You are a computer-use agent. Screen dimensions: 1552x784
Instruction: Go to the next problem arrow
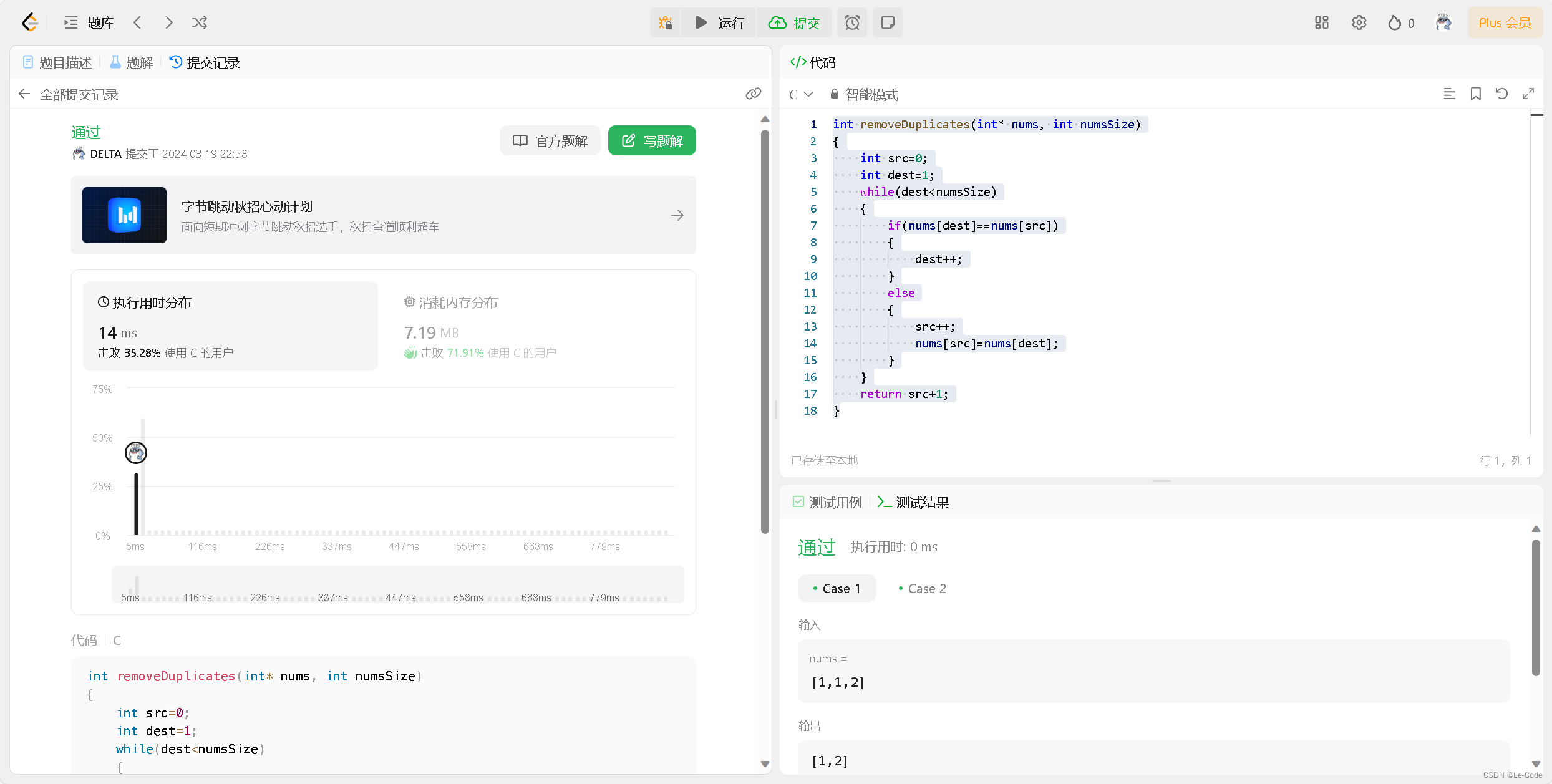(x=168, y=23)
